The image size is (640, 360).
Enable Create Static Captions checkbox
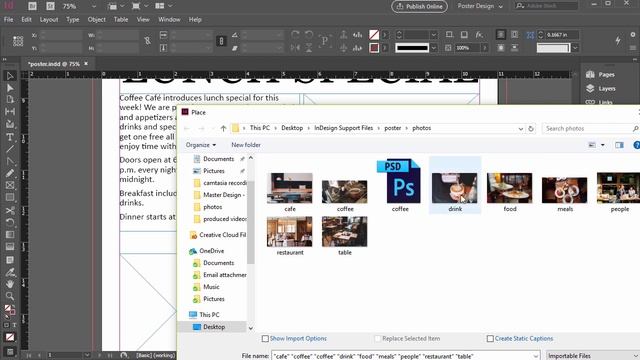click(x=490, y=339)
